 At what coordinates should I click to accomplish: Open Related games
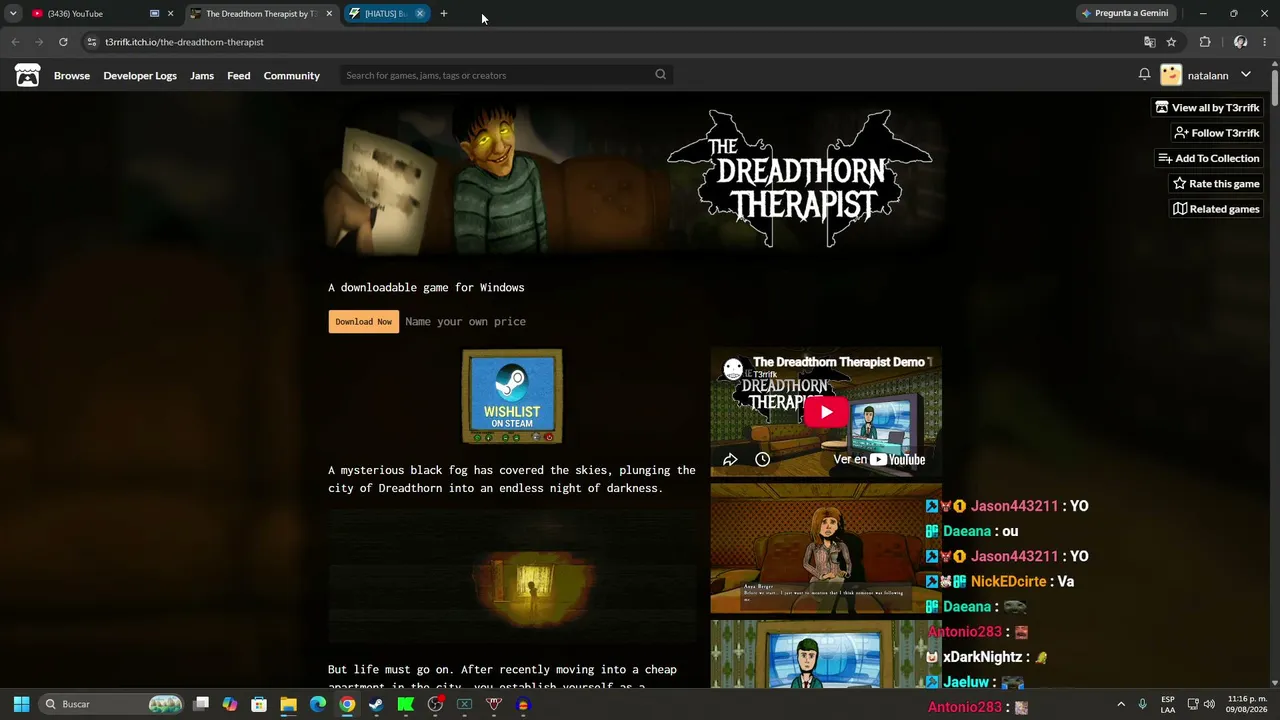pyautogui.click(x=1216, y=209)
